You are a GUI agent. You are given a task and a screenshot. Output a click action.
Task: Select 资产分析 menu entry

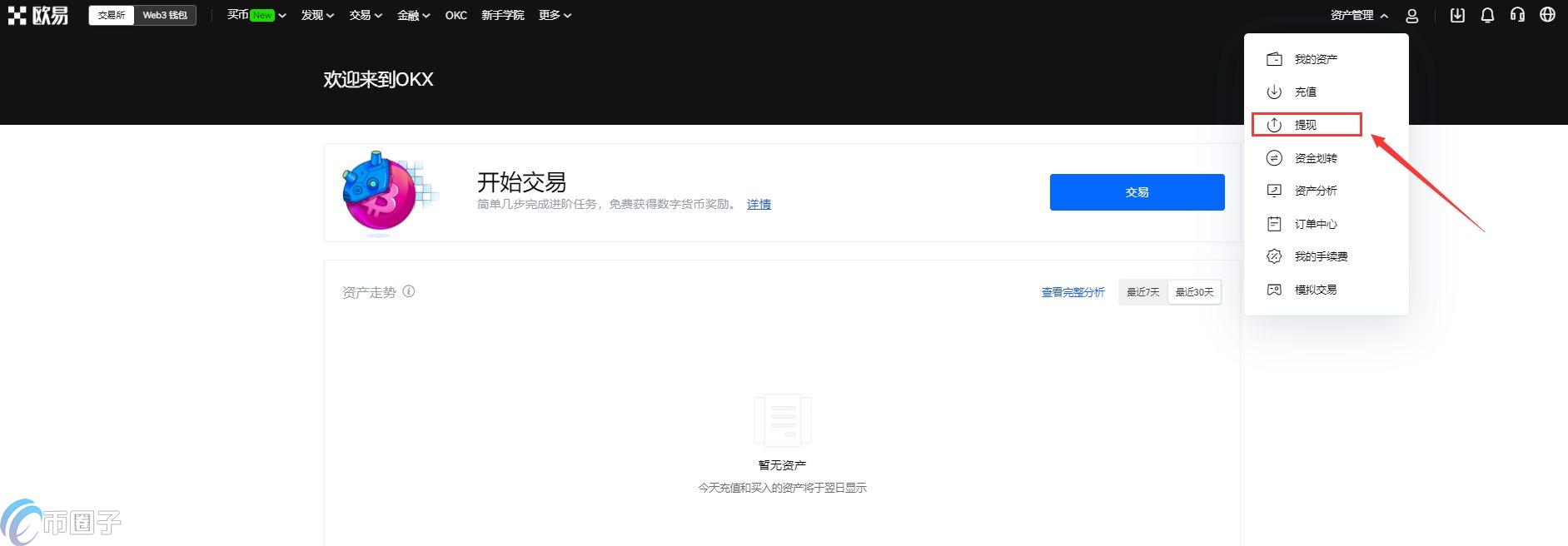(x=1326, y=191)
